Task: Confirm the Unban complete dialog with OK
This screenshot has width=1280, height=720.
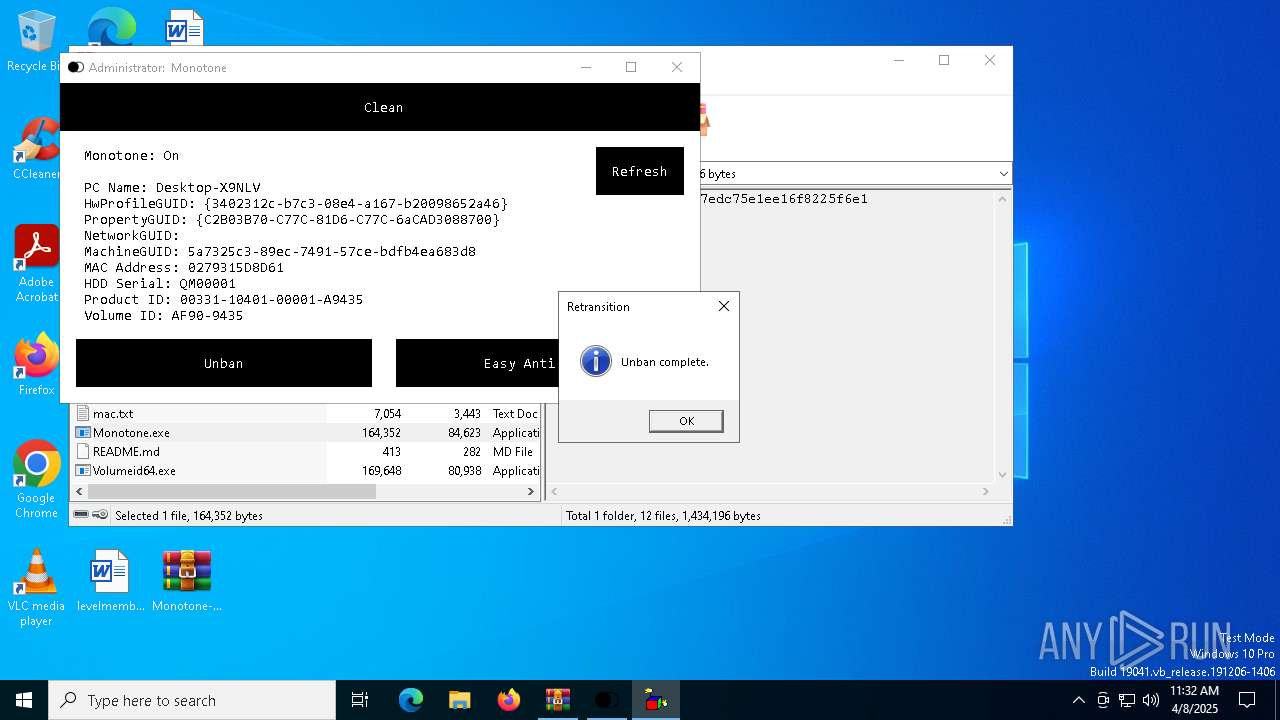Action: click(x=686, y=421)
